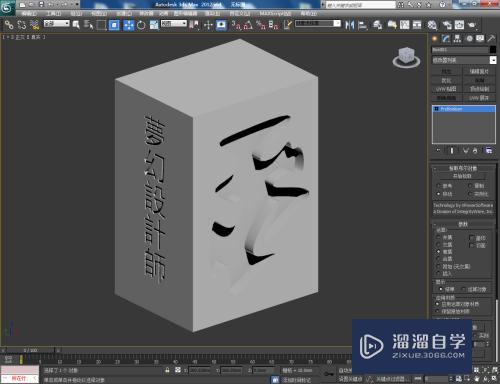Enable the 盖印 checkbox
This screenshot has width=500, height=384.
pos(471,238)
